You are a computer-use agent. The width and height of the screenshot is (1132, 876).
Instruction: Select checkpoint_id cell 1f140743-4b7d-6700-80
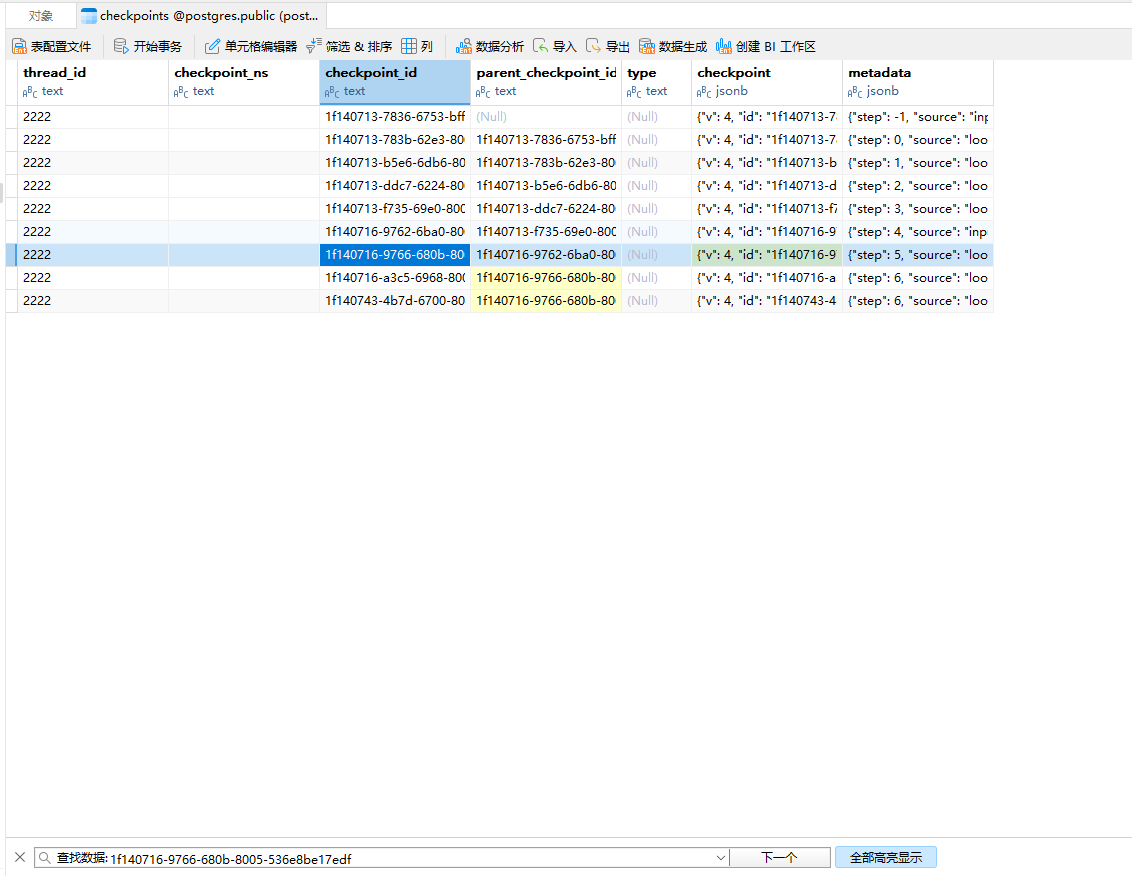click(395, 301)
